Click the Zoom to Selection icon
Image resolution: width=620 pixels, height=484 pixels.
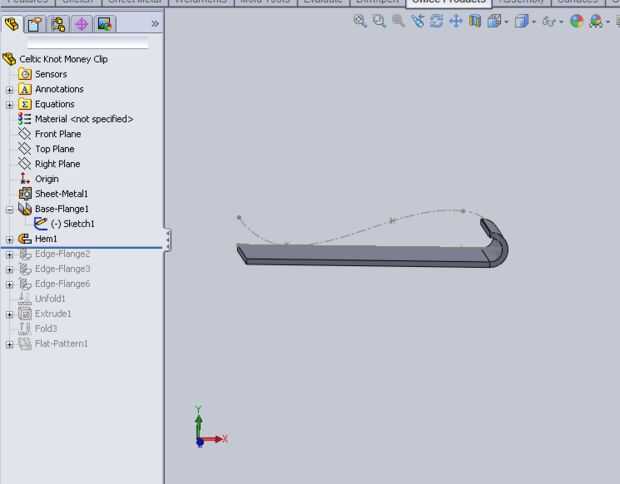pyautogui.click(x=418, y=21)
